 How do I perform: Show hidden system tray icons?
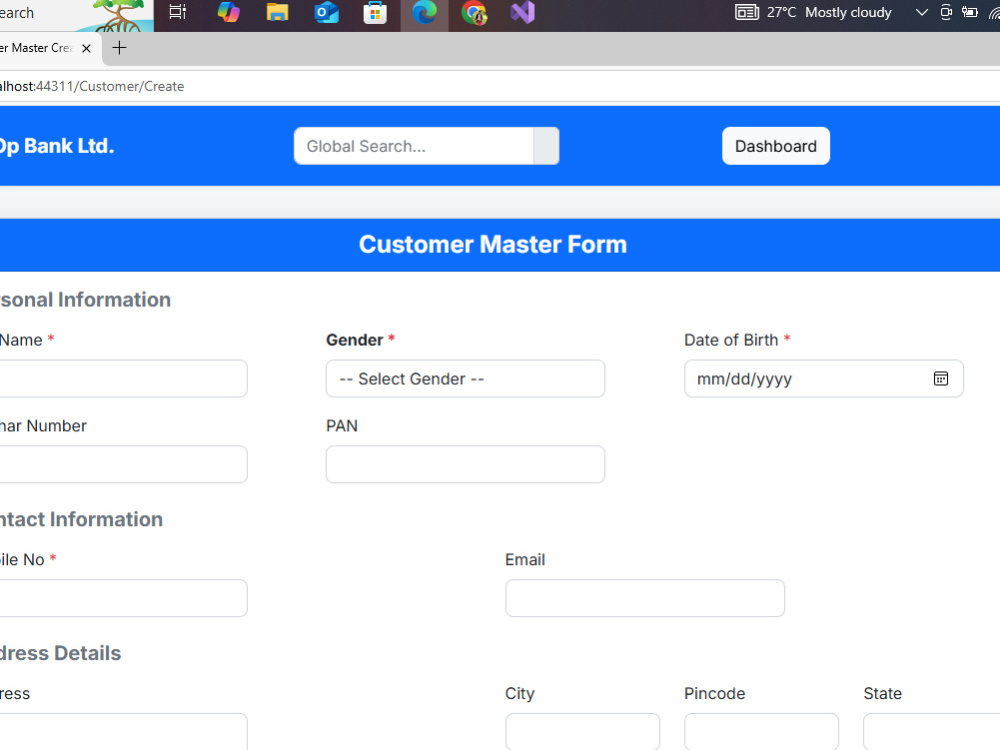[922, 12]
